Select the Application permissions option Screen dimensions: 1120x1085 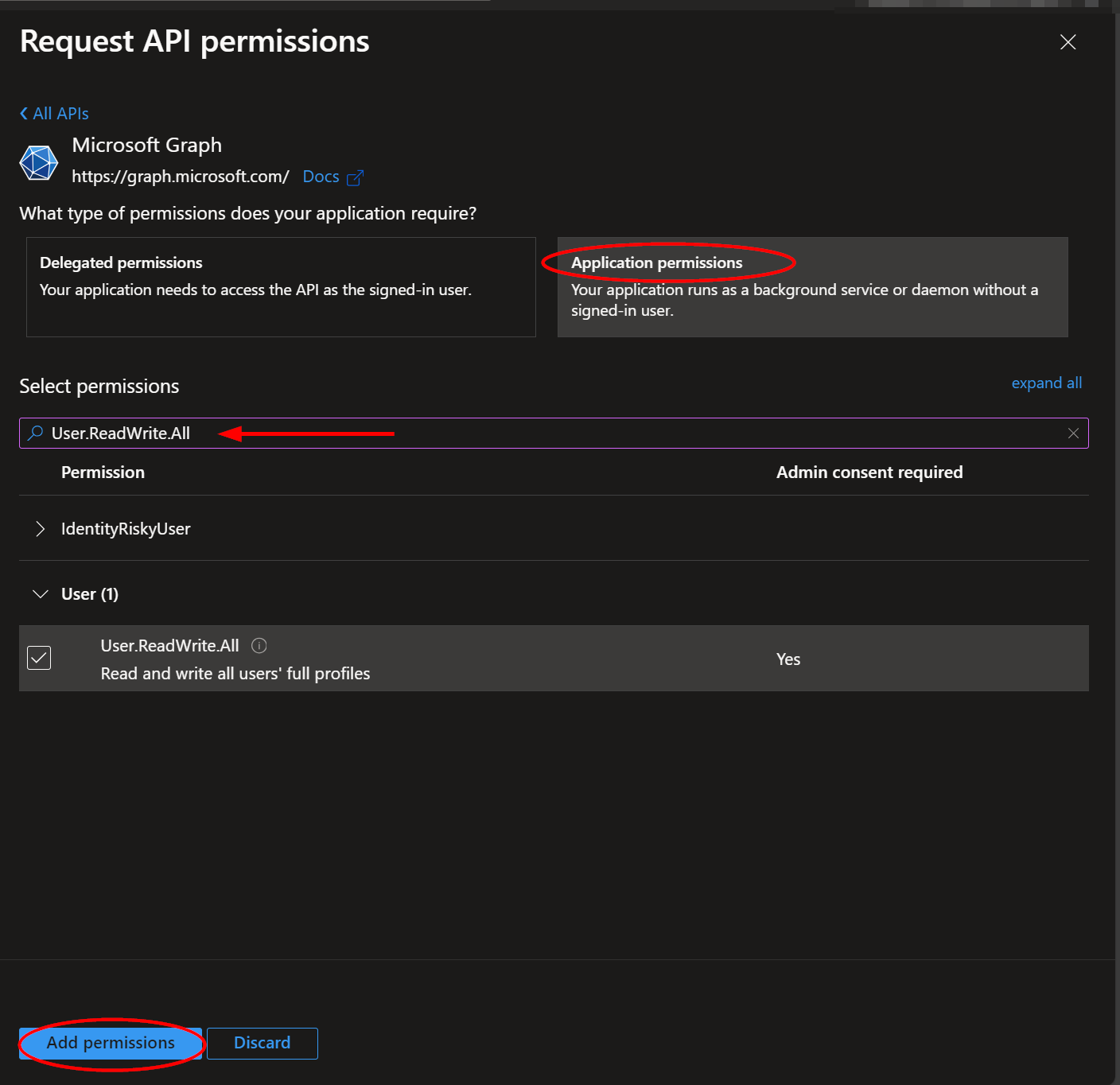[812, 287]
